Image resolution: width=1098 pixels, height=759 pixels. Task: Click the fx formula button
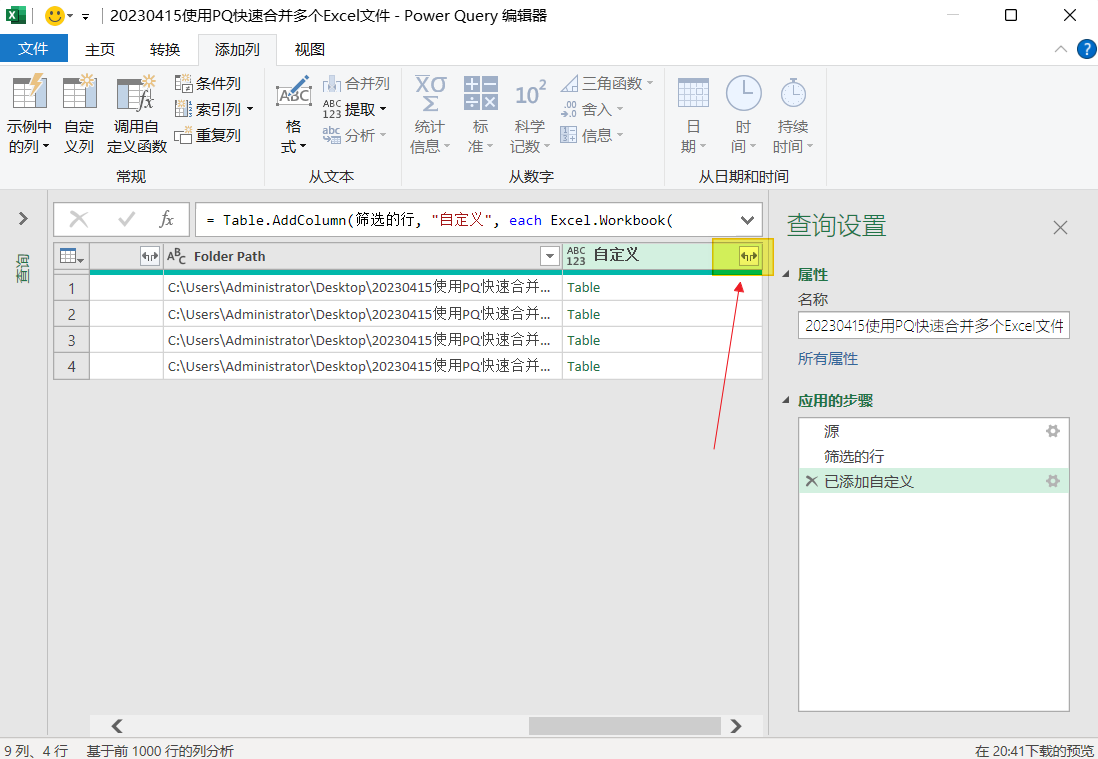pos(166,220)
